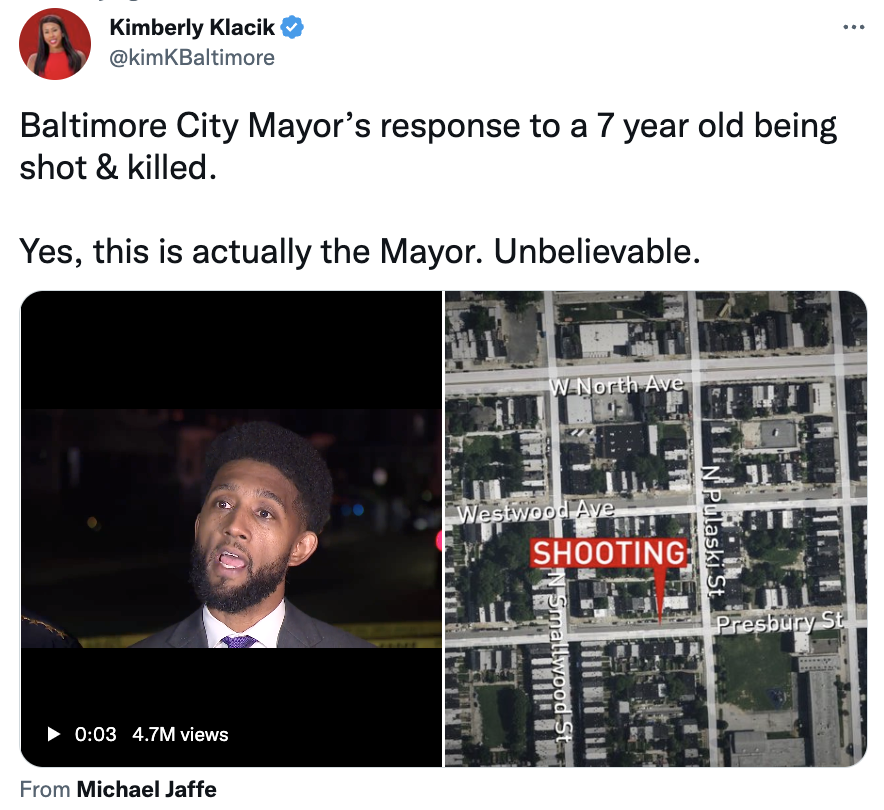Screen dimensions: 884x810
Task: Open the aerial shooting map image
Action: [x=656, y=529]
